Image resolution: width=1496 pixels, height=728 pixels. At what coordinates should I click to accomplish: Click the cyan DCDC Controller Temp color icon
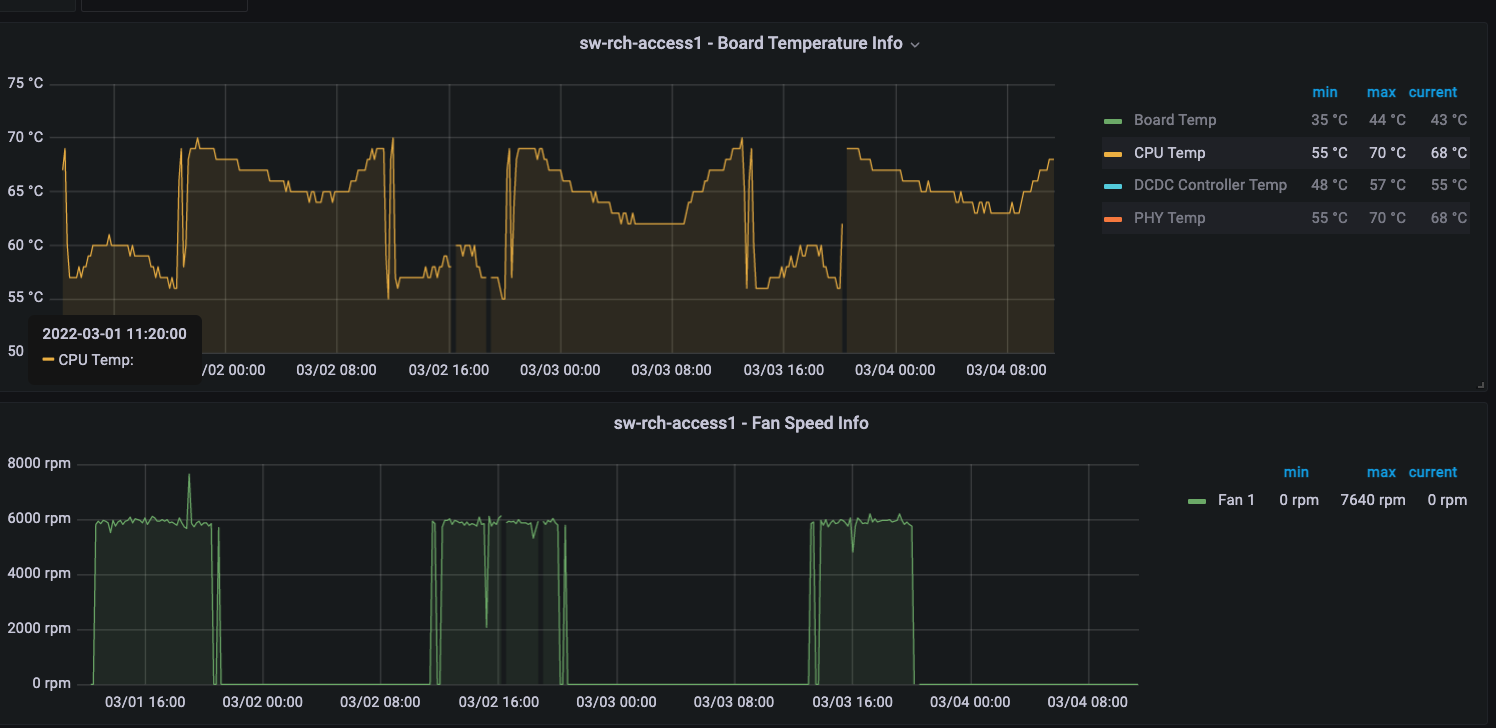[x=1113, y=186]
